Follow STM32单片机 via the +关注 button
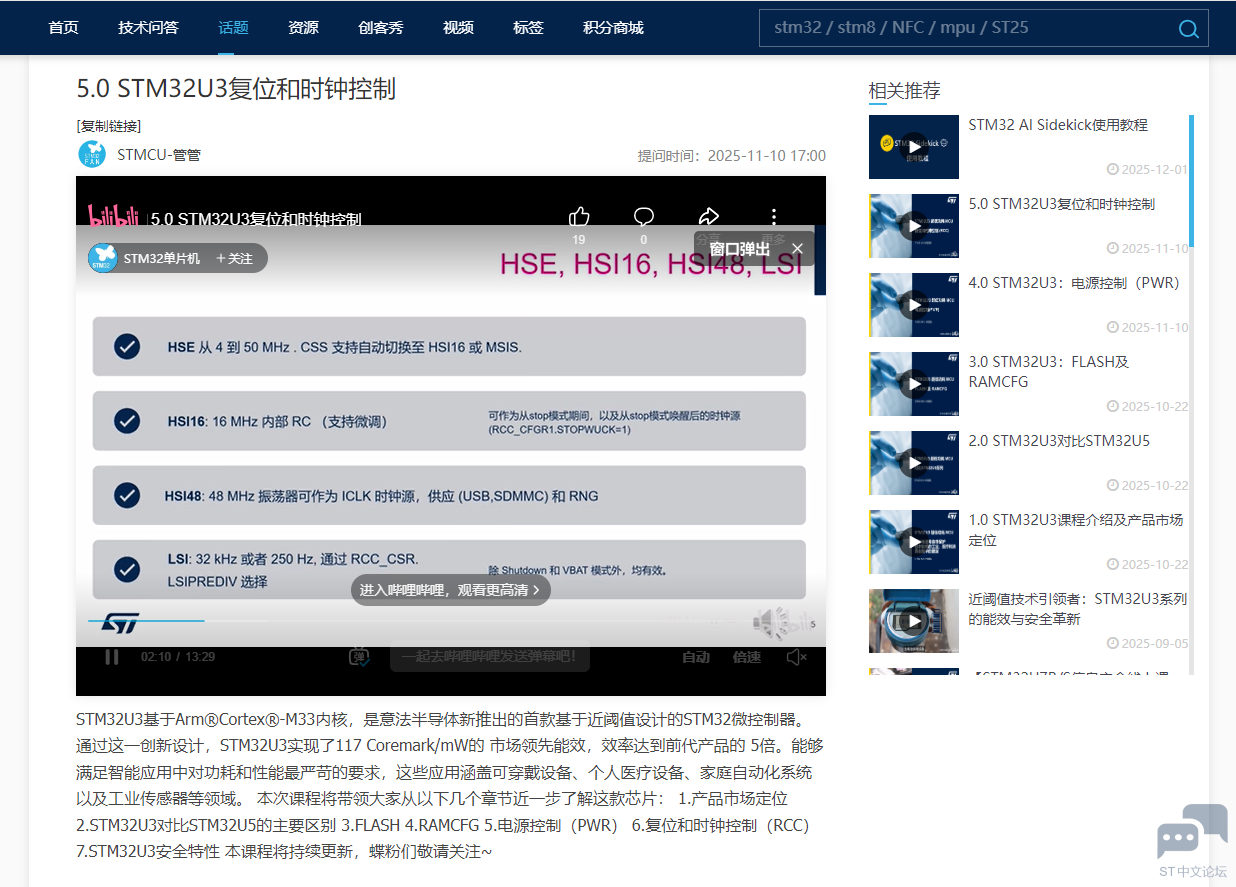1236x887 pixels. pos(238,257)
